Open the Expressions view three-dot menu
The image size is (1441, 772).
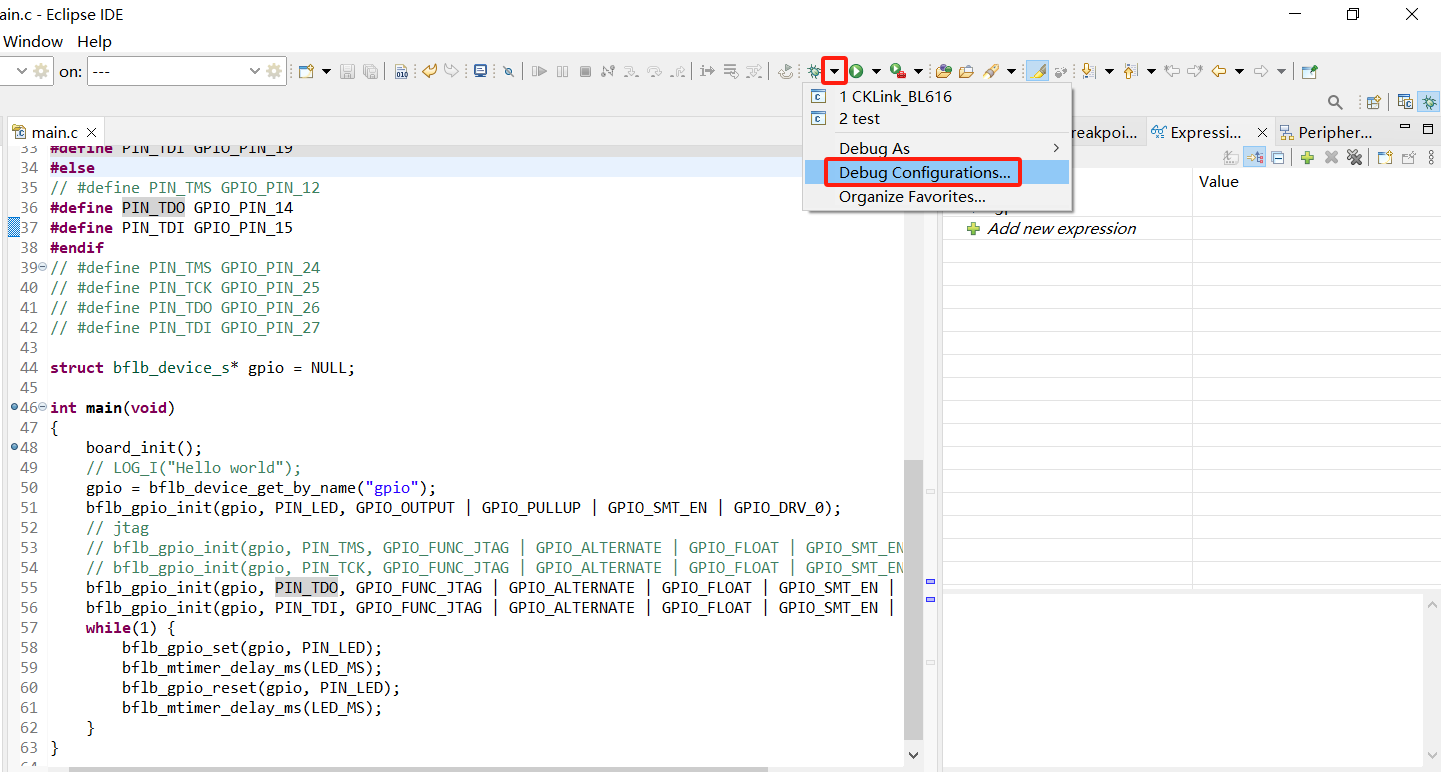pos(1431,157)
